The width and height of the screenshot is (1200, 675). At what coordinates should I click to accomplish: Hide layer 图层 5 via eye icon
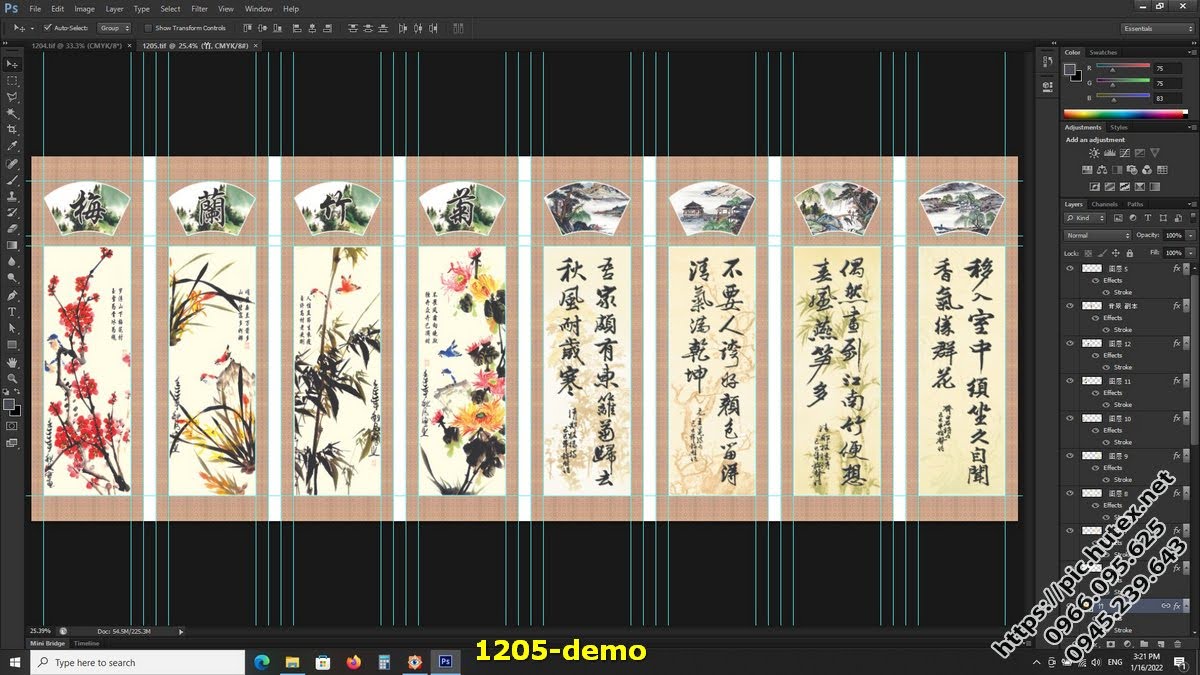[x=1070, y=269]
